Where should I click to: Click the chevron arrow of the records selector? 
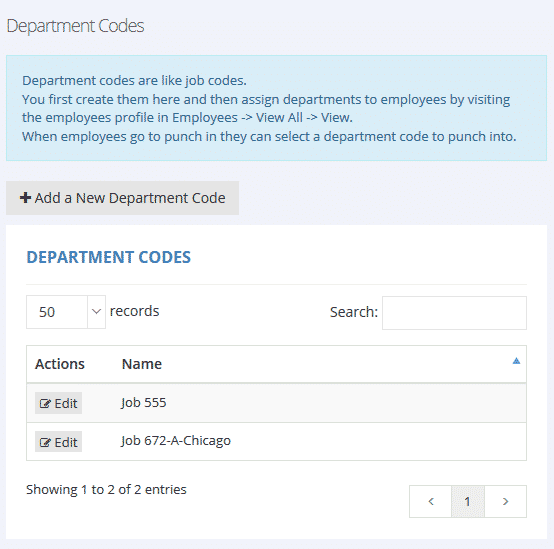[x=96, y=312]
